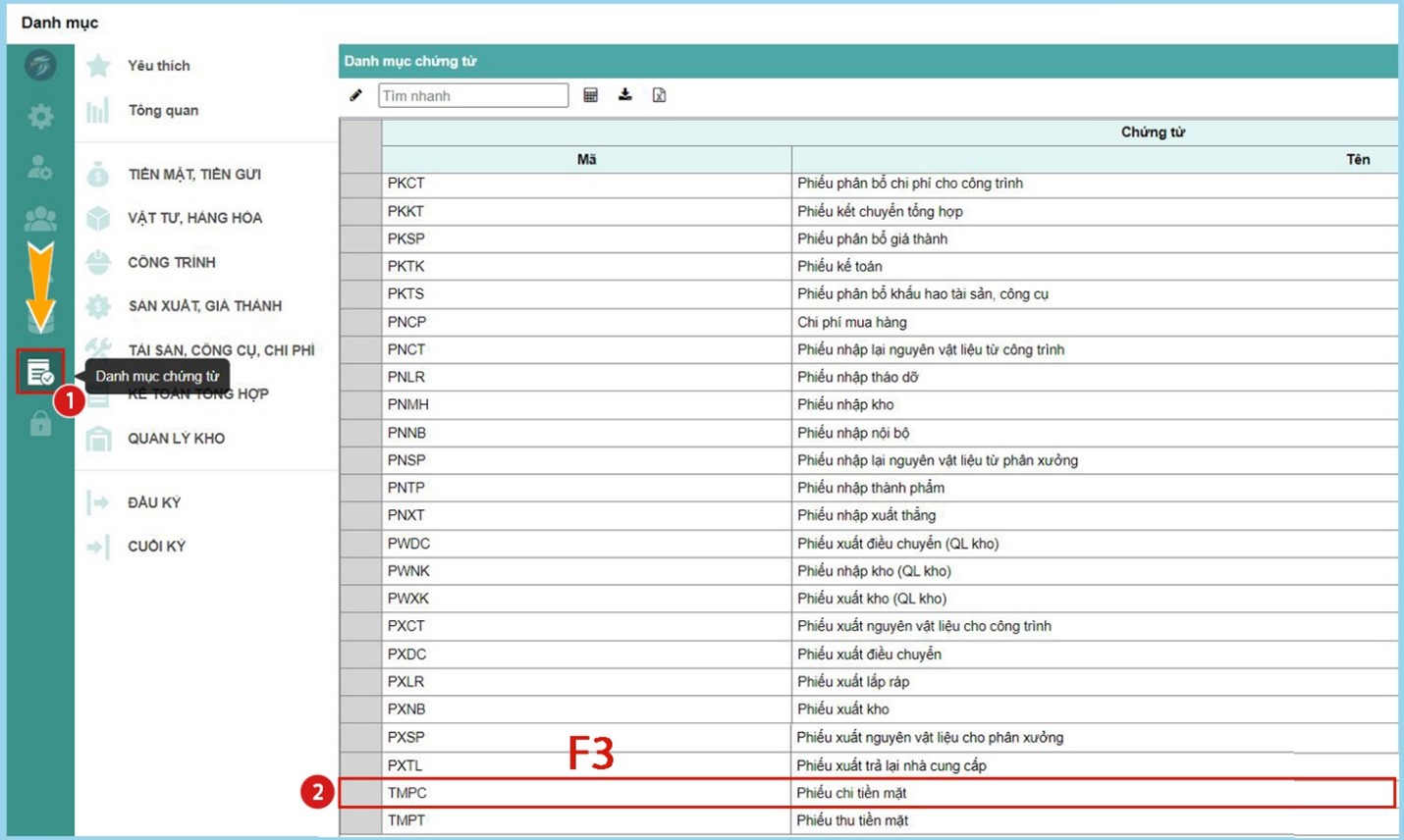Open the ĐẦU KỲ menu item

coord(154,502)
